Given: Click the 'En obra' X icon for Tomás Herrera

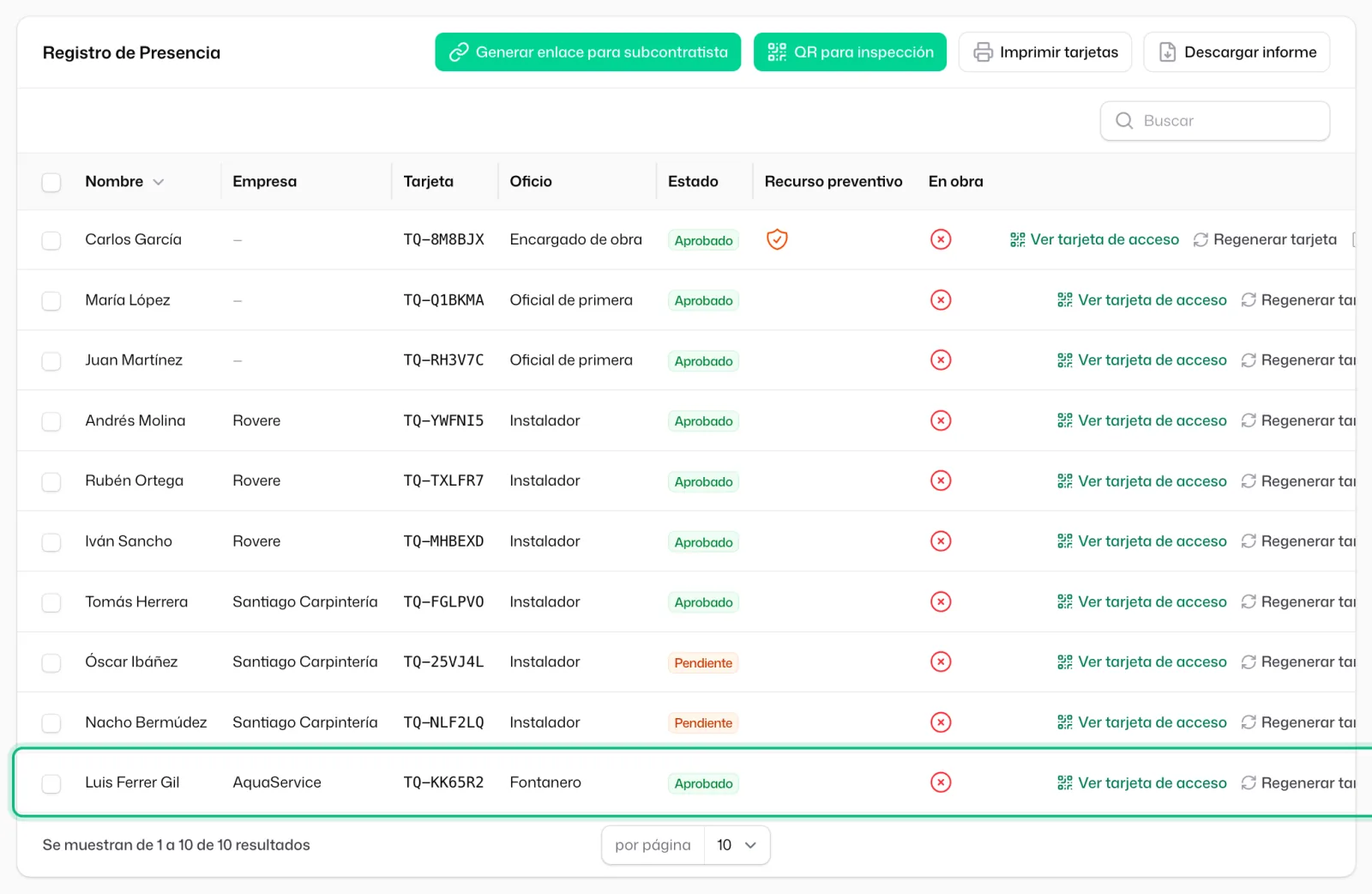Looking at the screenshot, I should [941, 601].
